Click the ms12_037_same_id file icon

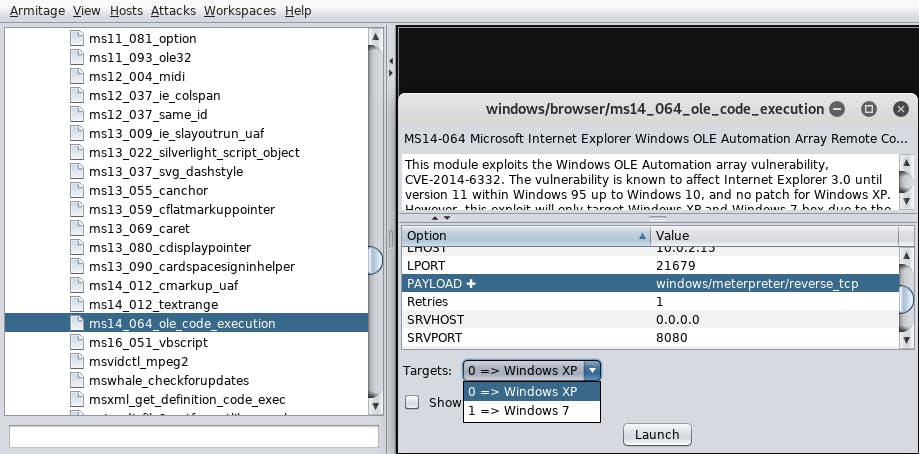point(77,114)
